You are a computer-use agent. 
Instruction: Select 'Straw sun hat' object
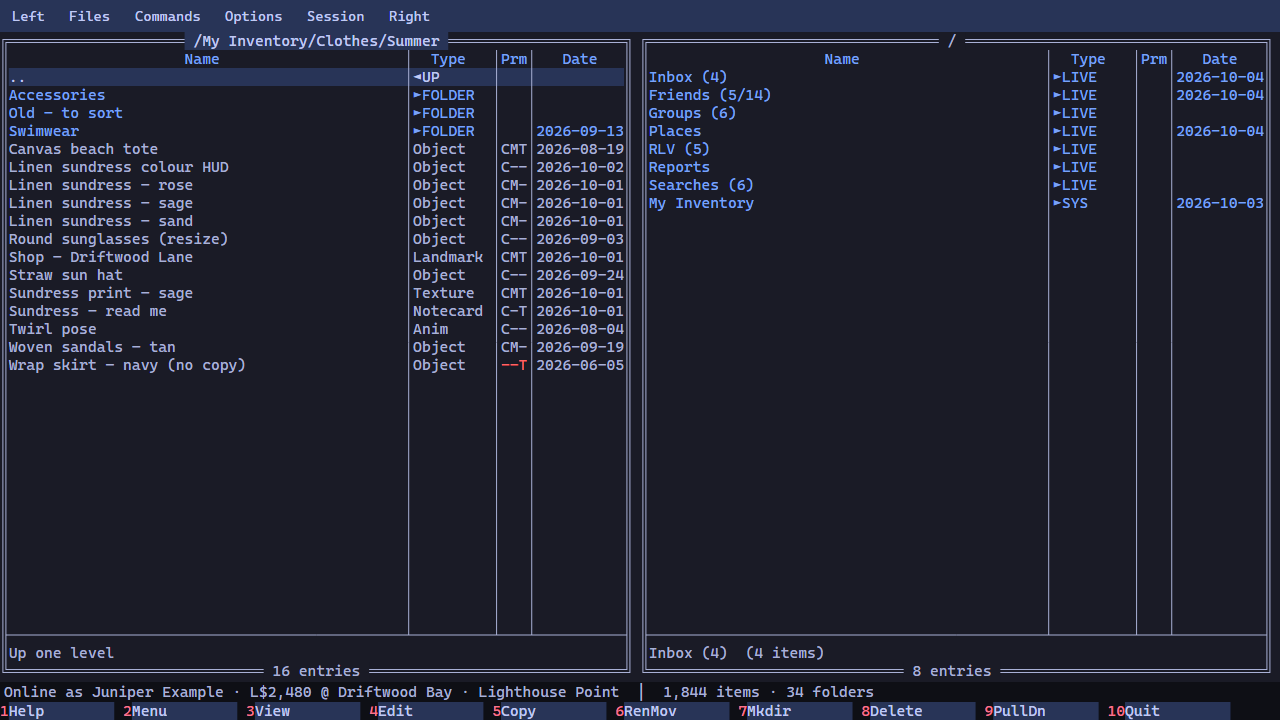[x=316, y=275]
